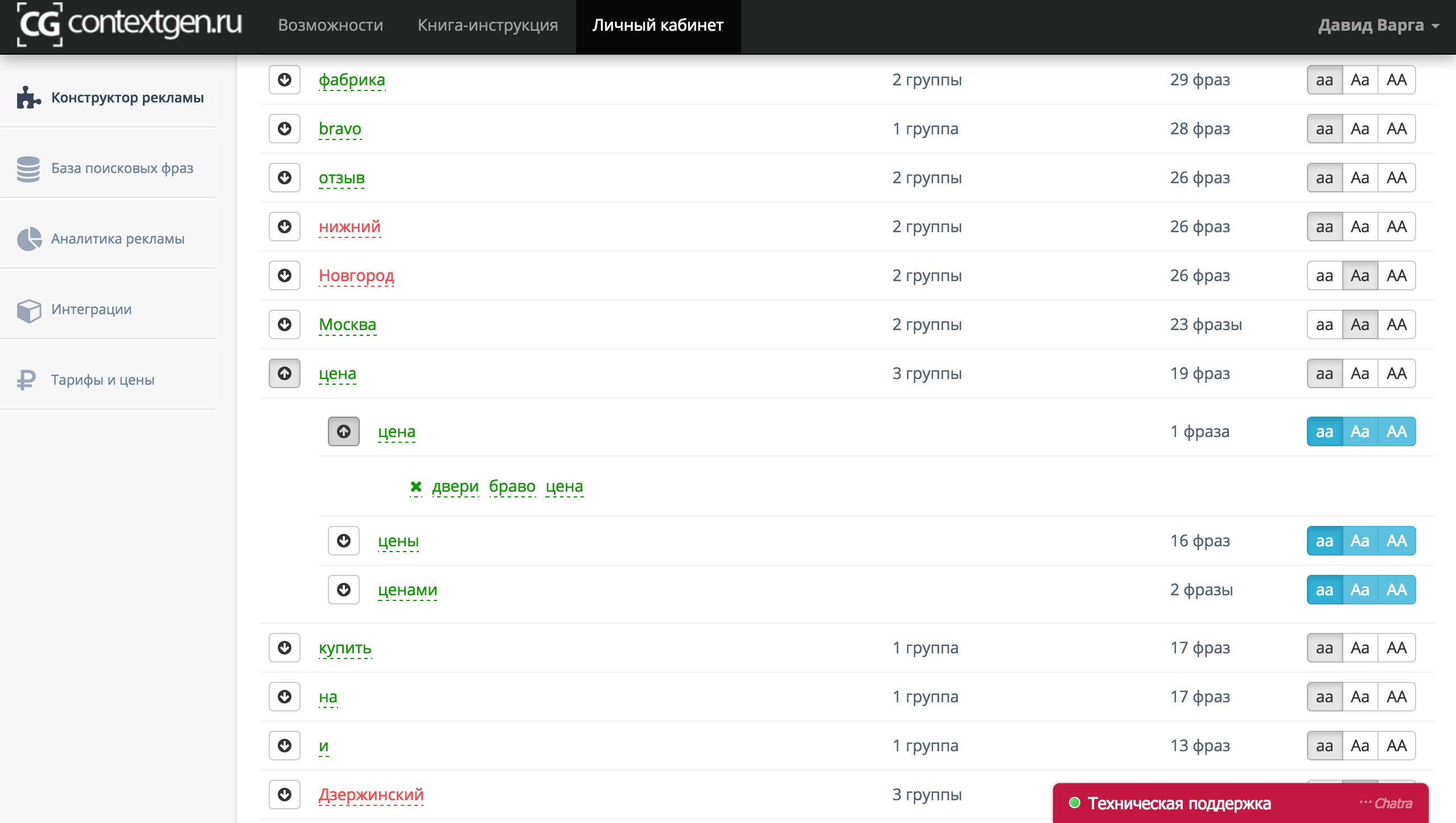Select Aa case for цены subgroup

(x=1360, y=541)
